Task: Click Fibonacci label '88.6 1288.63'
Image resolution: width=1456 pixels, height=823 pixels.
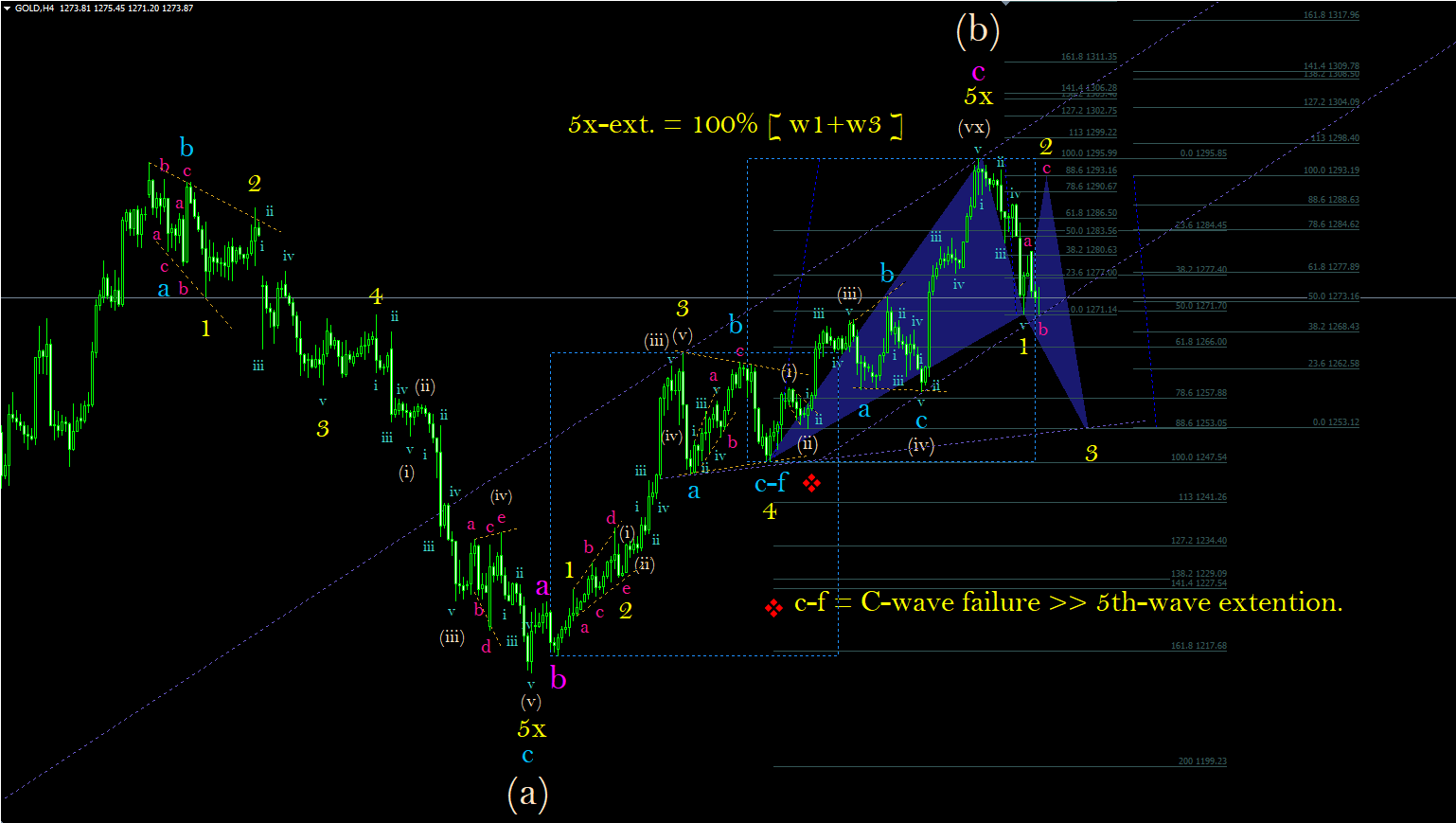Action: (x=1333, y=200)
